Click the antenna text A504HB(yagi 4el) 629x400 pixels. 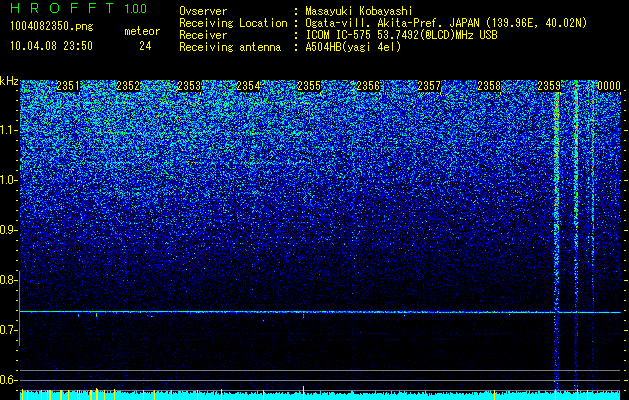[x=353, y=47]
